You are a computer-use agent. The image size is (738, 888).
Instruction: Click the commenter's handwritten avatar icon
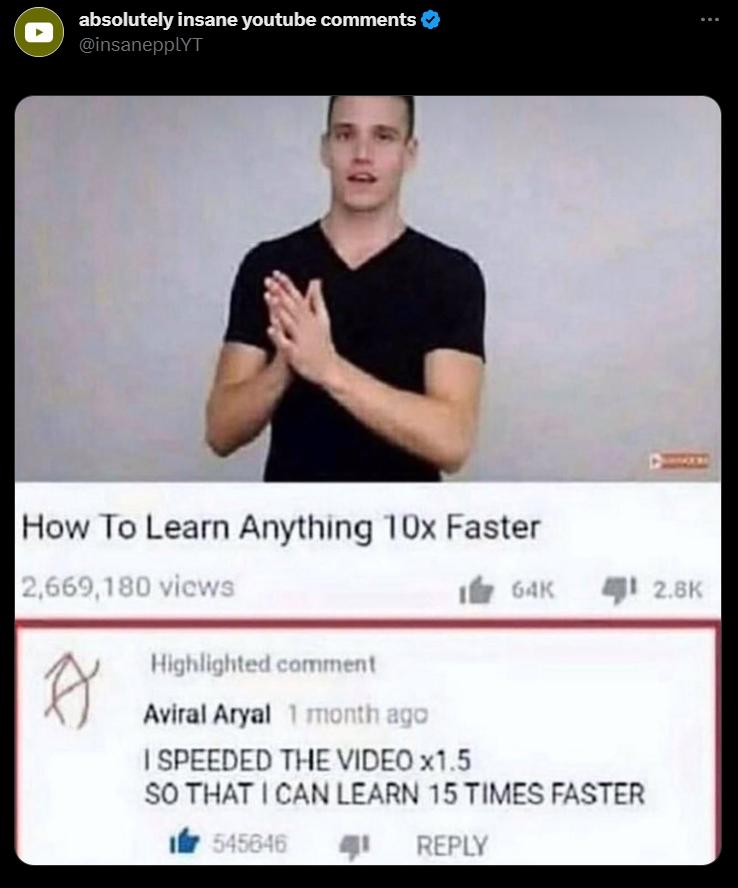71,691
